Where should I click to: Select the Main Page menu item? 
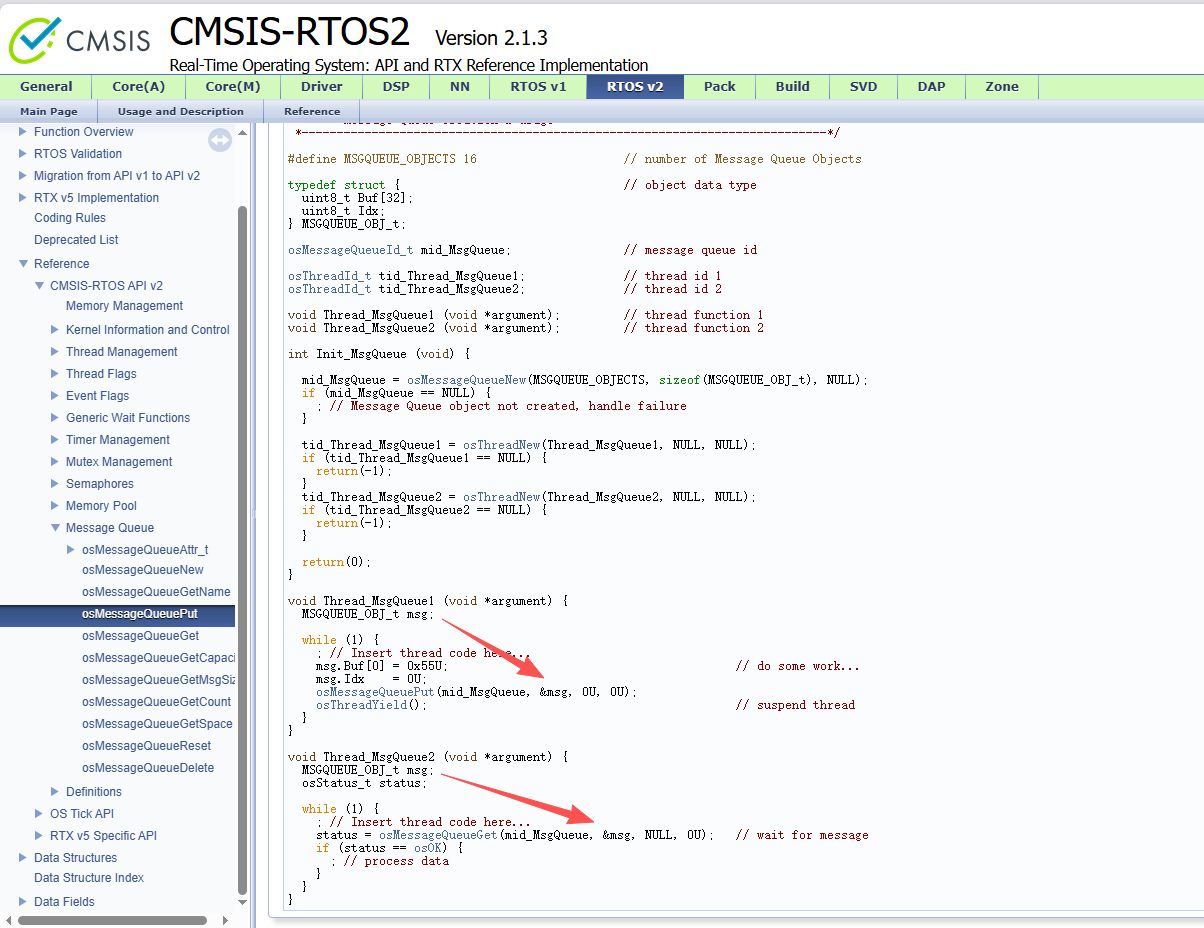(48, 111)
